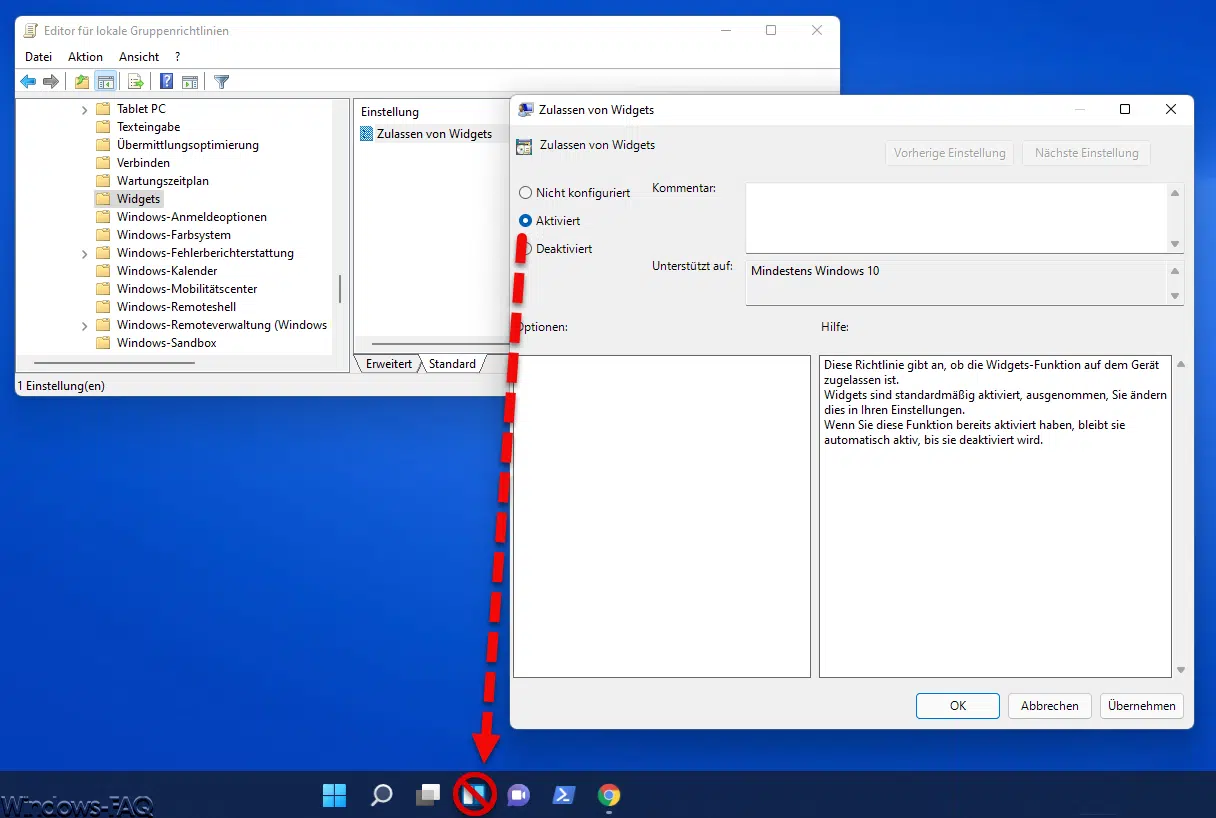Click the Filter funnel toolbar icon
1216x818 pixels.
(x=222, y=82)
